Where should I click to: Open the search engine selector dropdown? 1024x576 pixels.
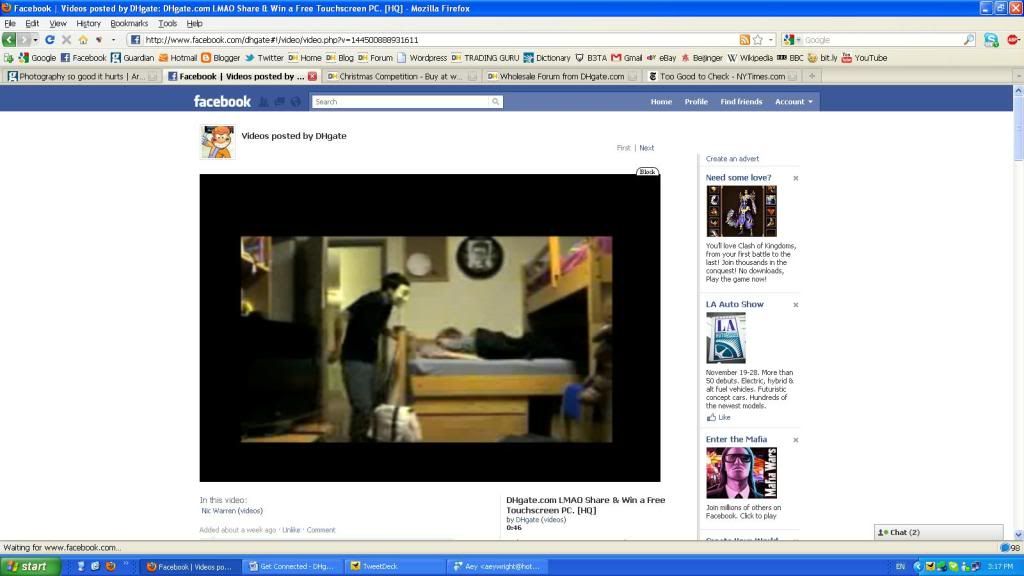[792, 40]
